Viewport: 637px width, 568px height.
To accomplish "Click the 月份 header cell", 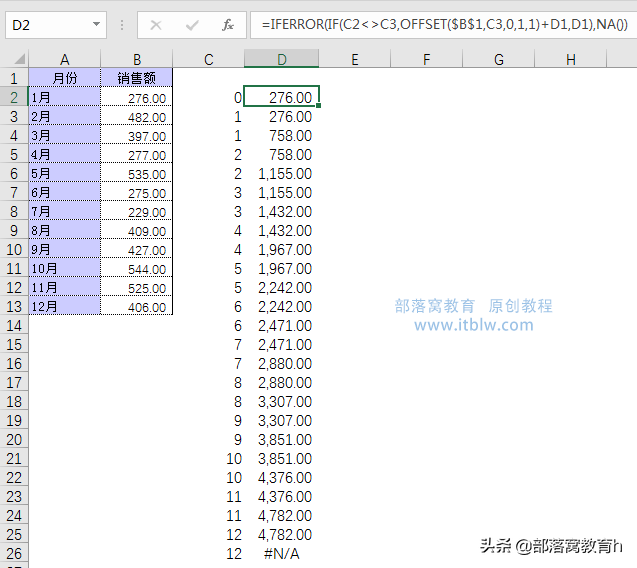I will pyautogui.click(x=65, y=78).
